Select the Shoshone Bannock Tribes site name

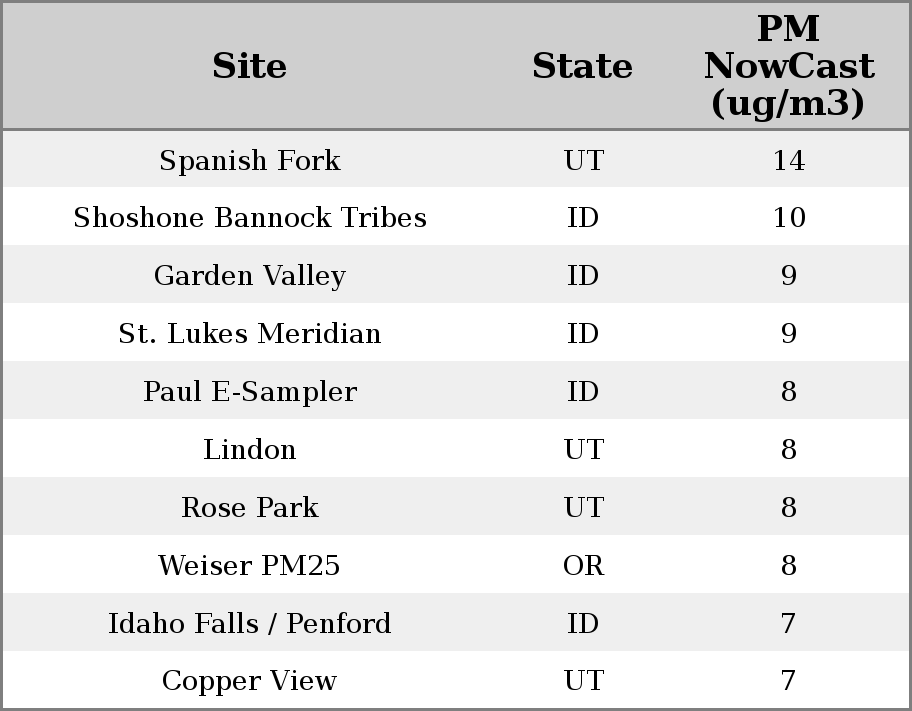(250, 218)
